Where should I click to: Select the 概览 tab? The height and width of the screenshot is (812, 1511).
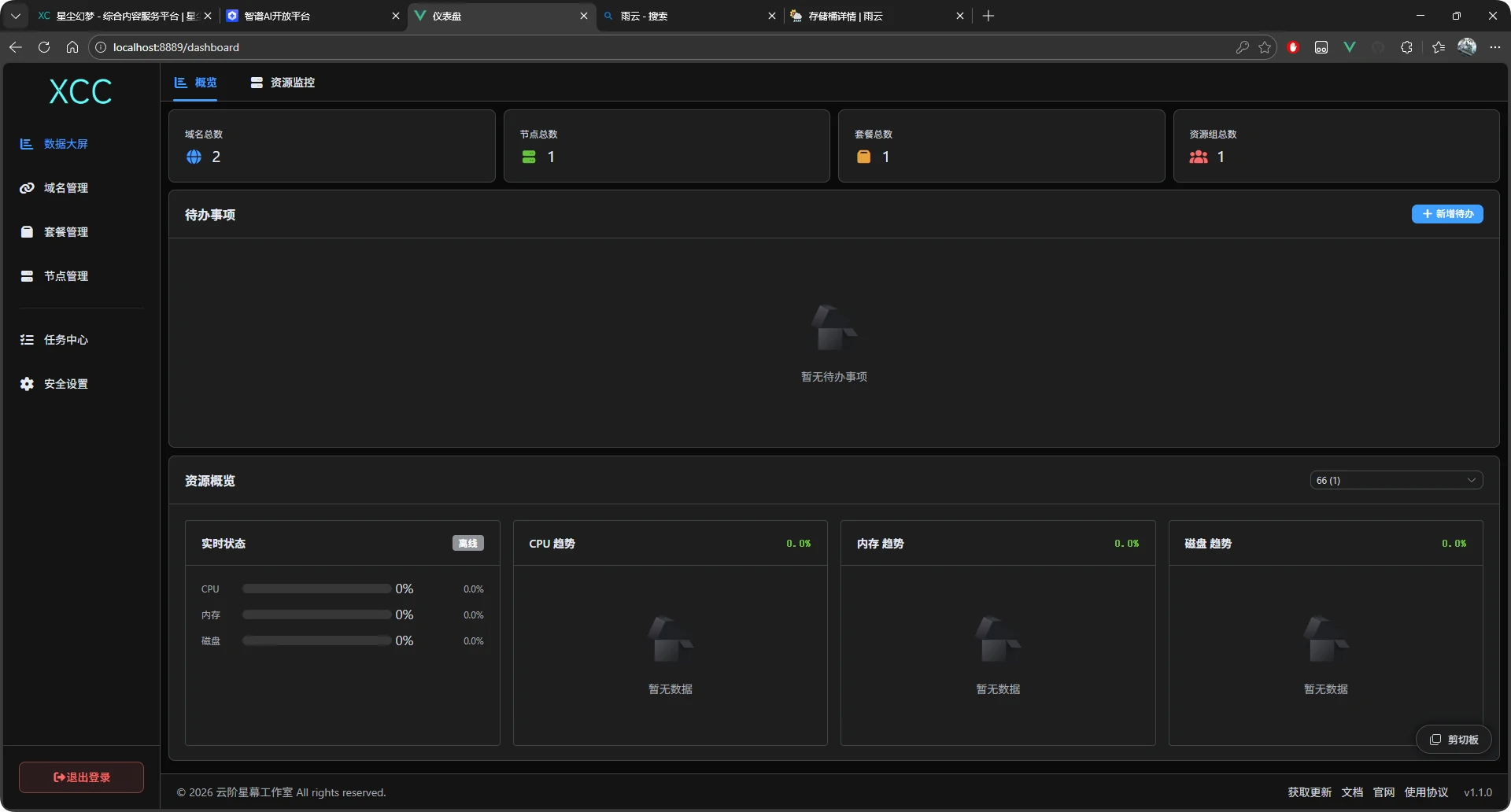coord(196,83)
